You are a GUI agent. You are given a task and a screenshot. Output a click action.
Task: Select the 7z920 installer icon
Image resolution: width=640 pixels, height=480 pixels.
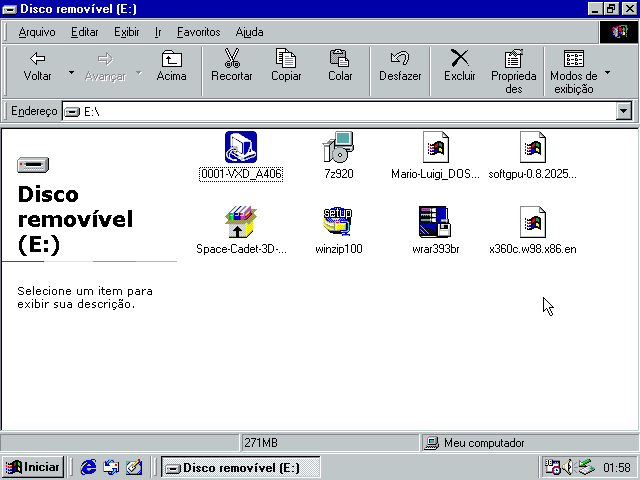pyautogui.click(x=338, y=148)
